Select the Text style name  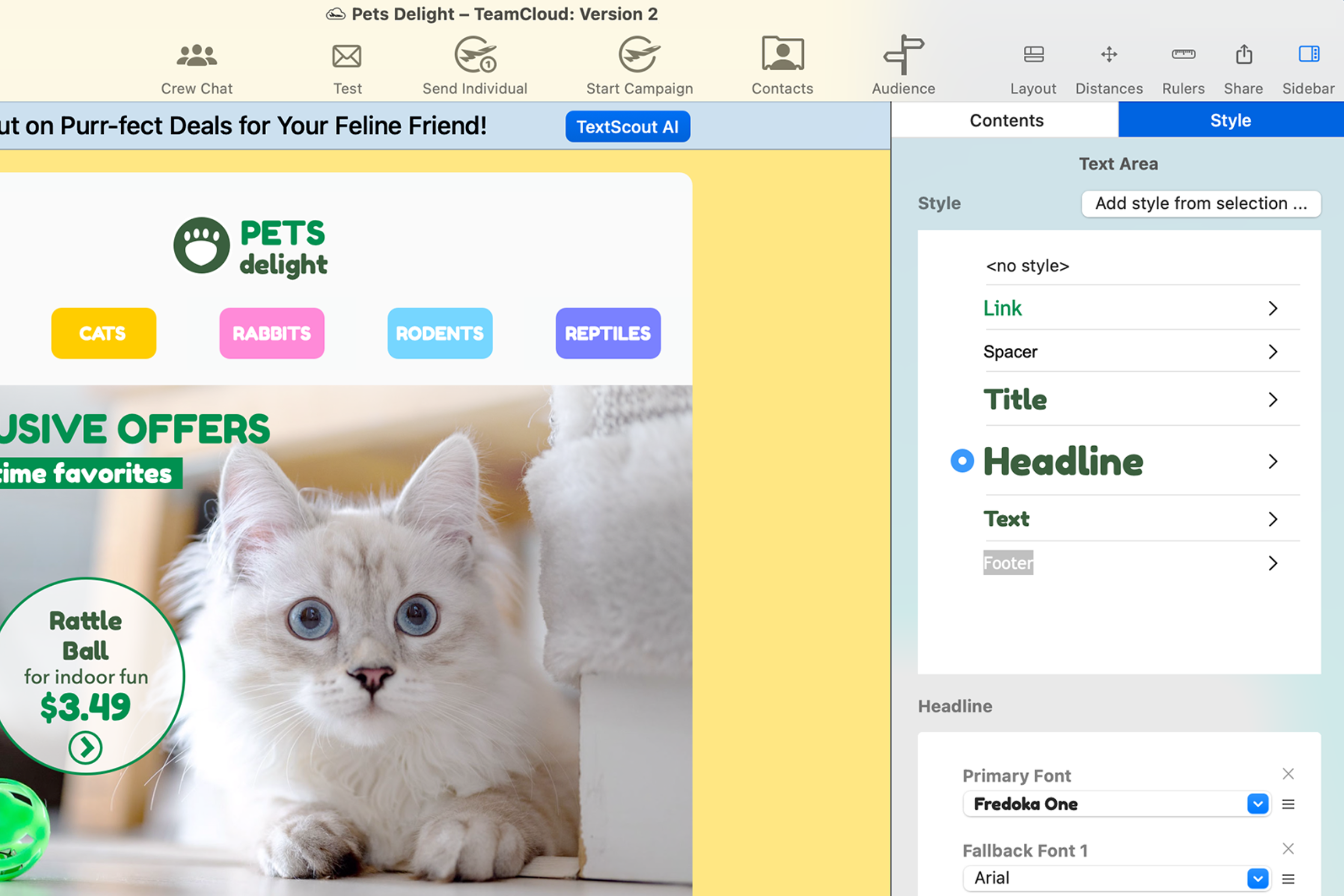1006,519
